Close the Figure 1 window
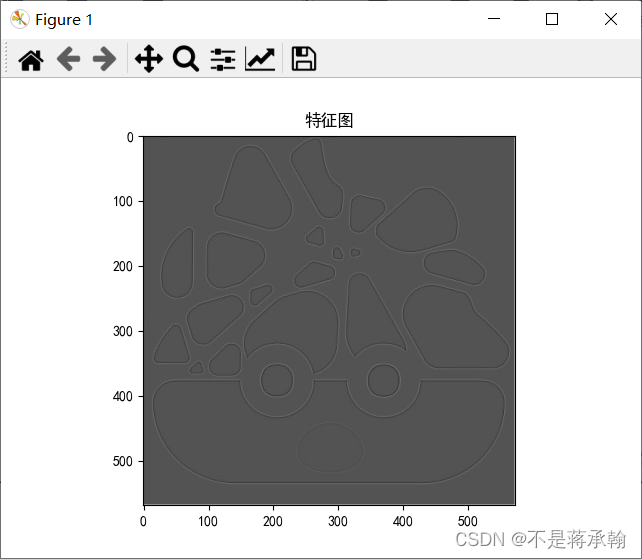 click(611, 19)
